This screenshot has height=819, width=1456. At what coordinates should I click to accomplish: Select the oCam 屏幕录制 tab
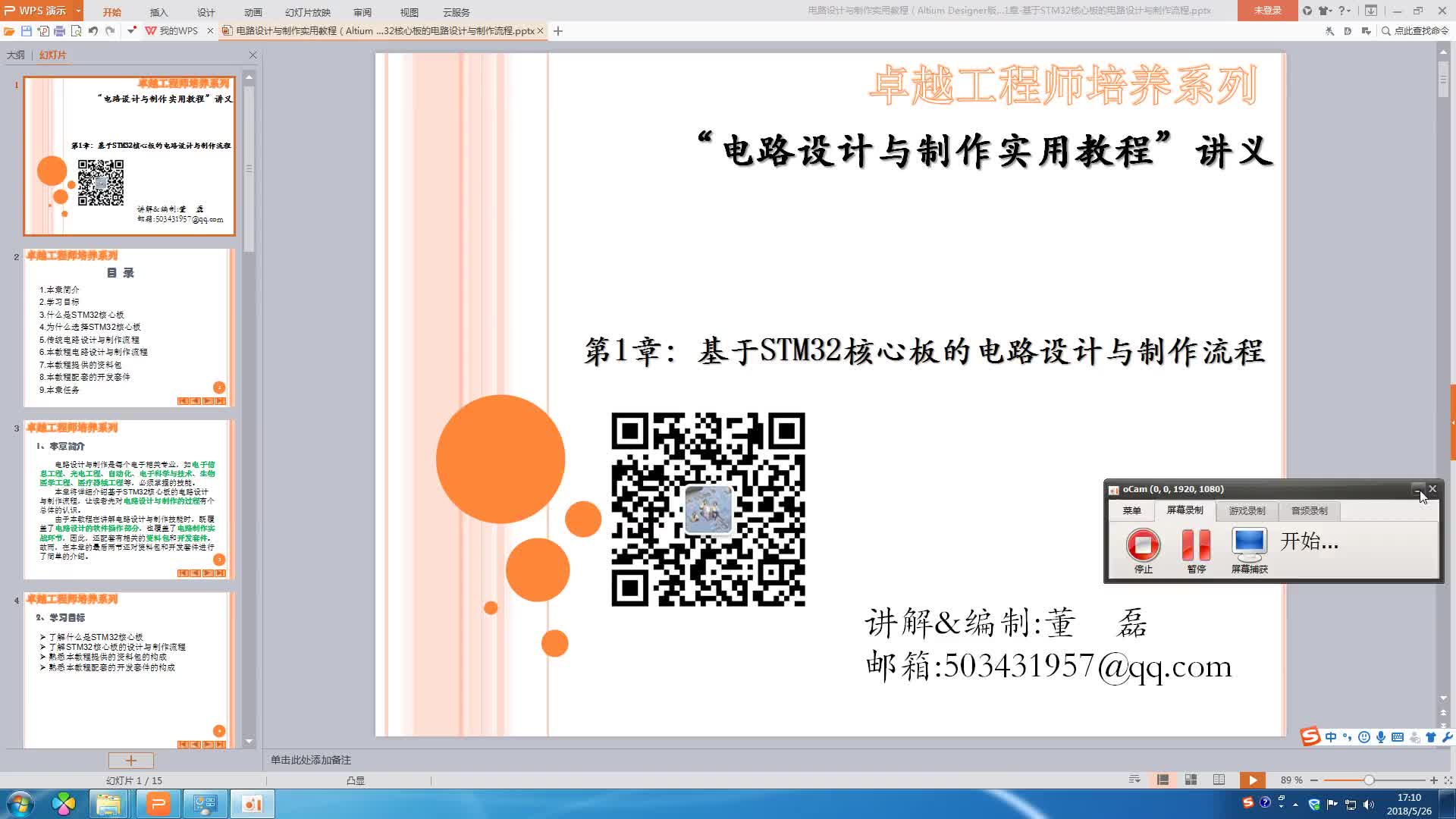coord(1185,510)
